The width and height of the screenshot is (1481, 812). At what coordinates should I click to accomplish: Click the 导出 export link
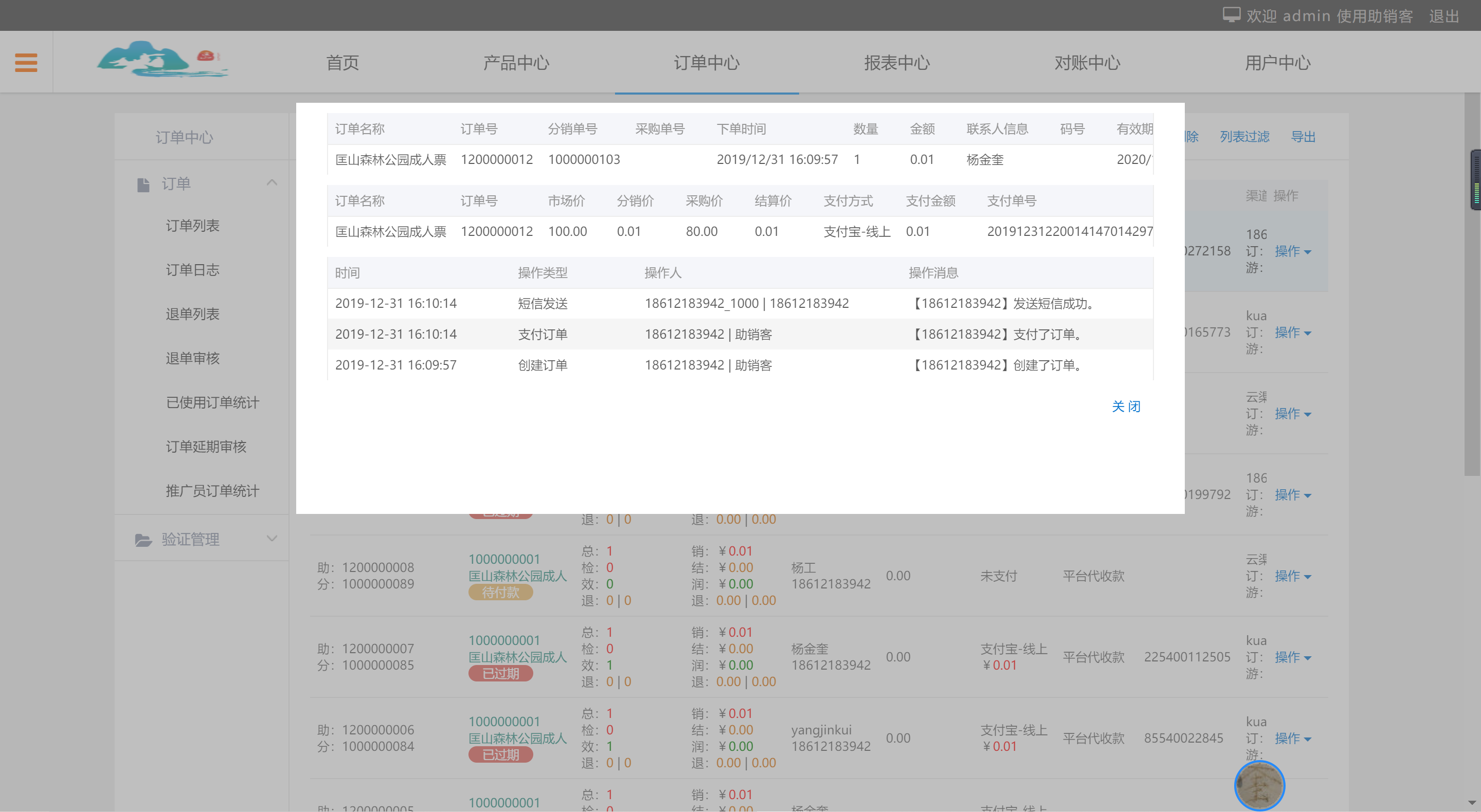click(x=1304, y=137)
